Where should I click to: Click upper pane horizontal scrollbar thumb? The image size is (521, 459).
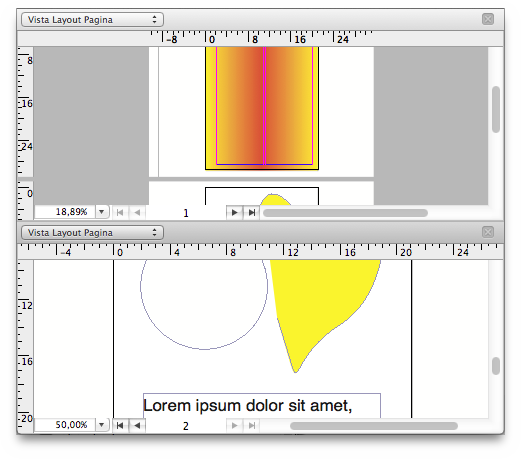(345, 213)
